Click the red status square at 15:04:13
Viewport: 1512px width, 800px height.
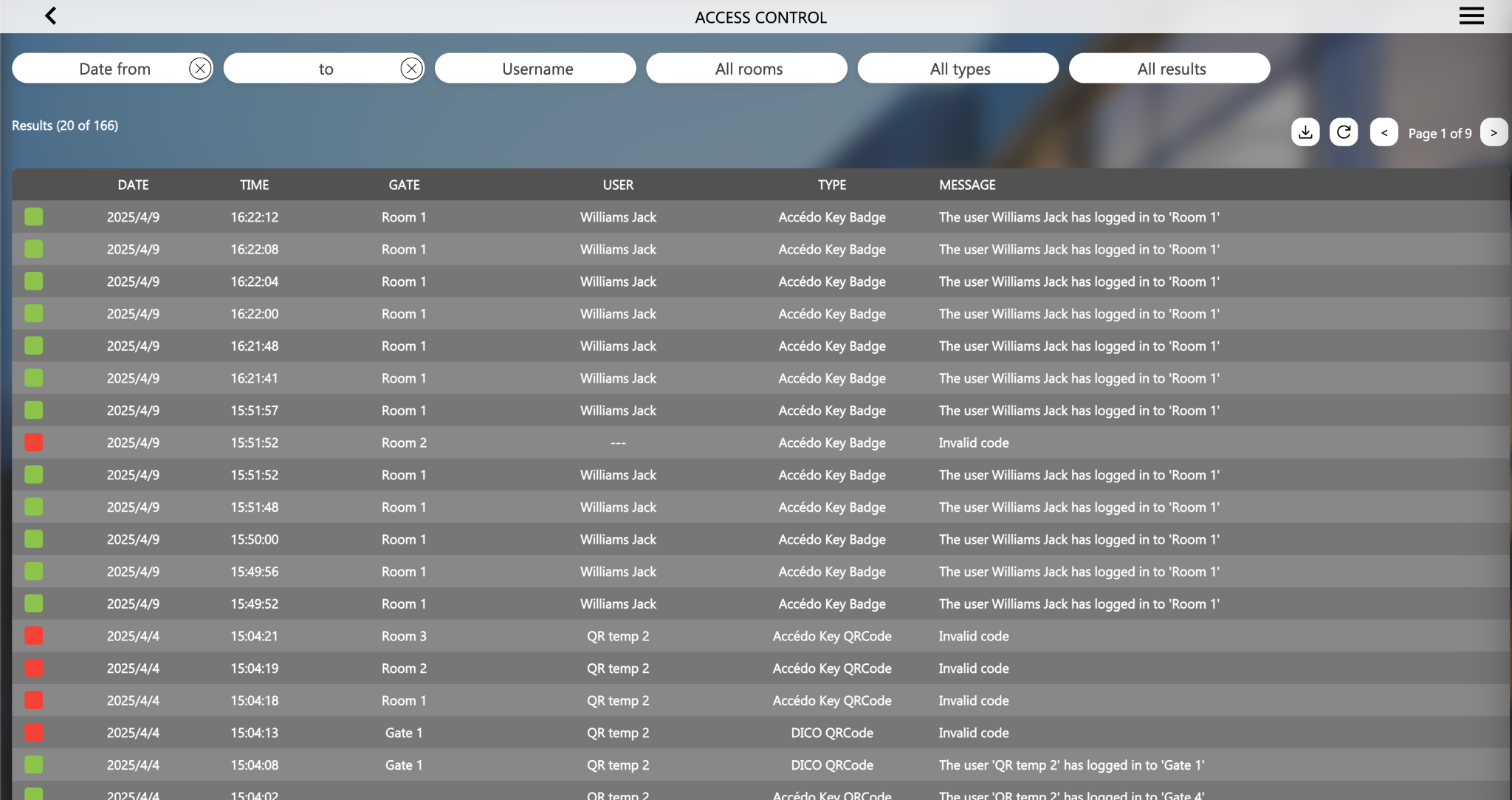tap(33, 732)
